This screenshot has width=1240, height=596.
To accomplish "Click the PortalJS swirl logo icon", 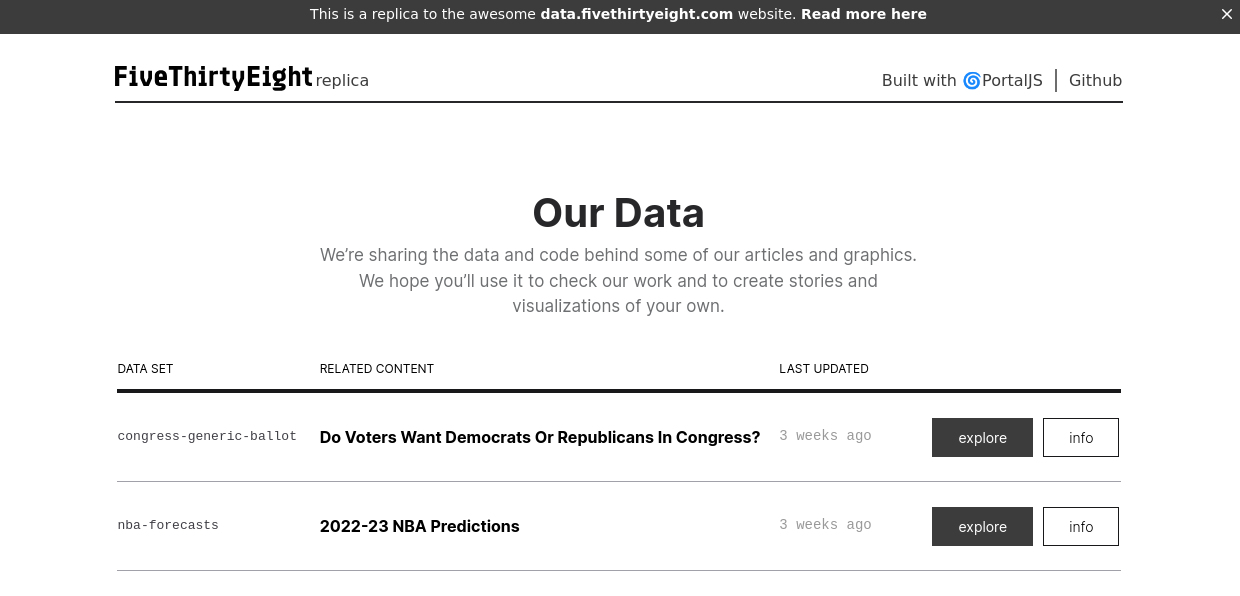I will point(971,81).
